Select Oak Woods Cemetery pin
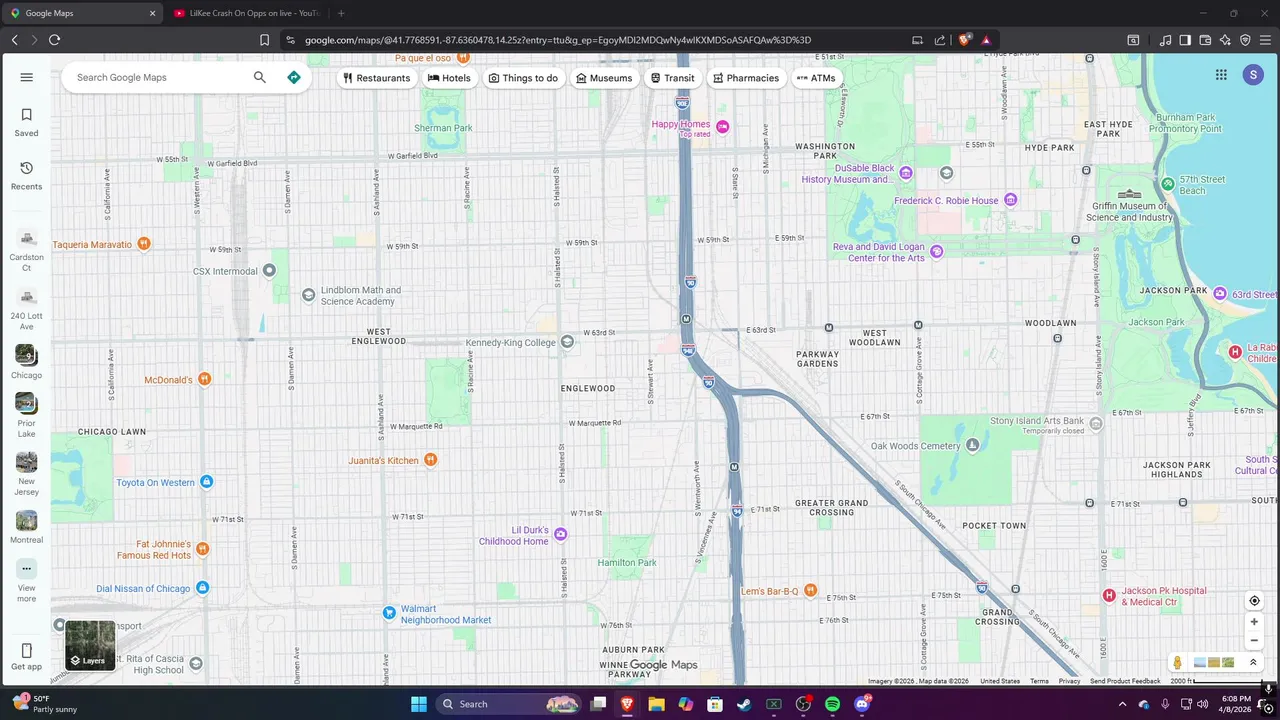This screenshot has width=1280, height=720. click(972, 445)
